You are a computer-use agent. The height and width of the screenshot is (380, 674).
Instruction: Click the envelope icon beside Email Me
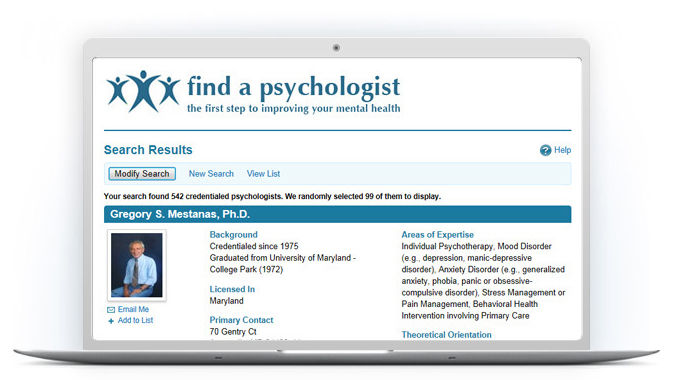click(111, 310)
